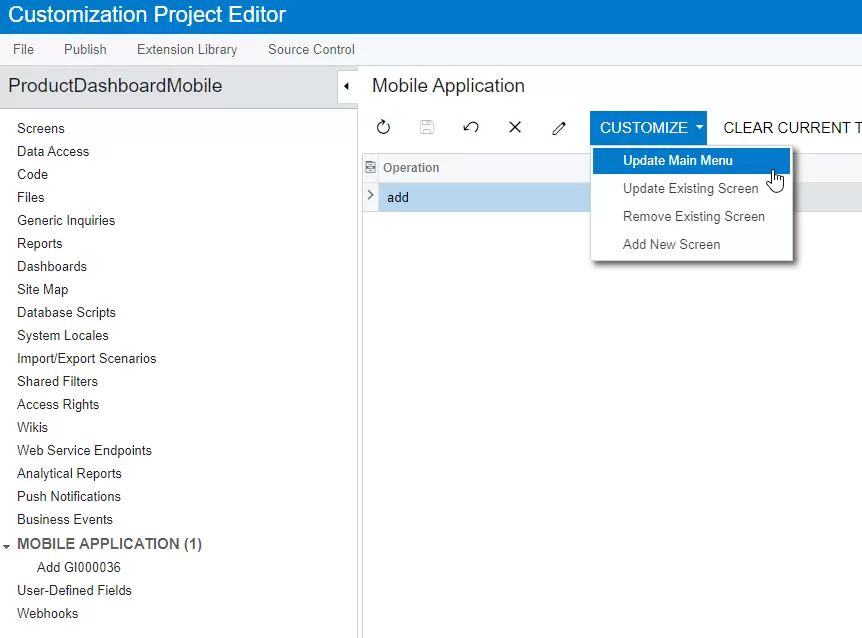The width and height of the screenshot is (862, 638).
Task: Select Add GI000036 tree item
Action: click(x=78, y=567)
